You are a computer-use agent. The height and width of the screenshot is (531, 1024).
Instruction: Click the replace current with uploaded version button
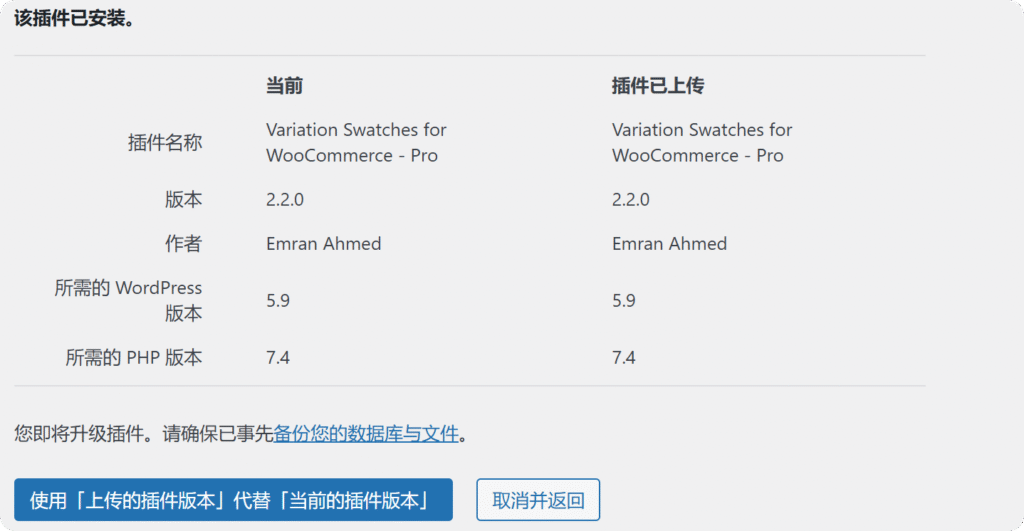point(233,500)
